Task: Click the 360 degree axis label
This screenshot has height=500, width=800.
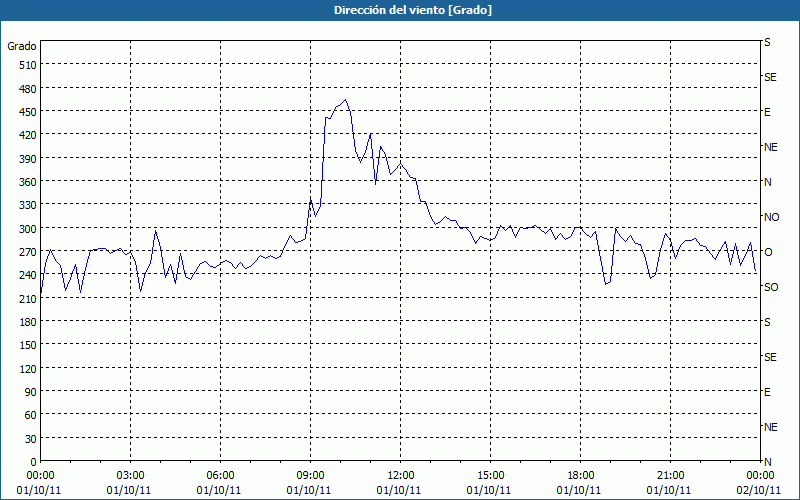Action: click(x=28, y=182)
